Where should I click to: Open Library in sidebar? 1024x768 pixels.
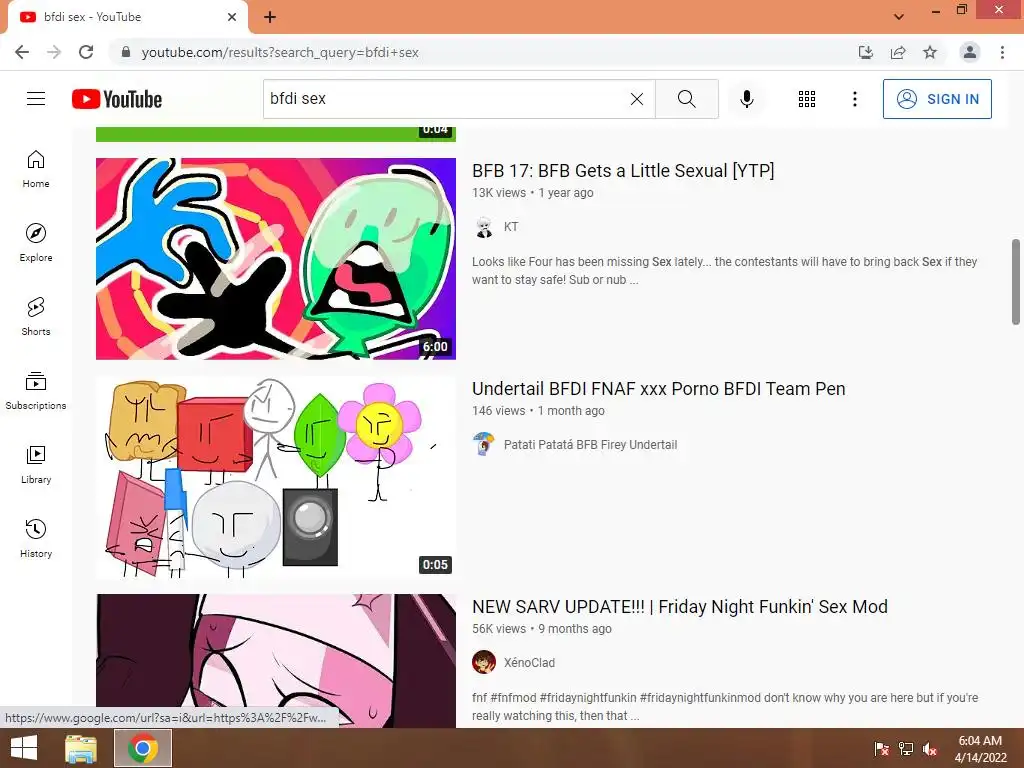36,464
